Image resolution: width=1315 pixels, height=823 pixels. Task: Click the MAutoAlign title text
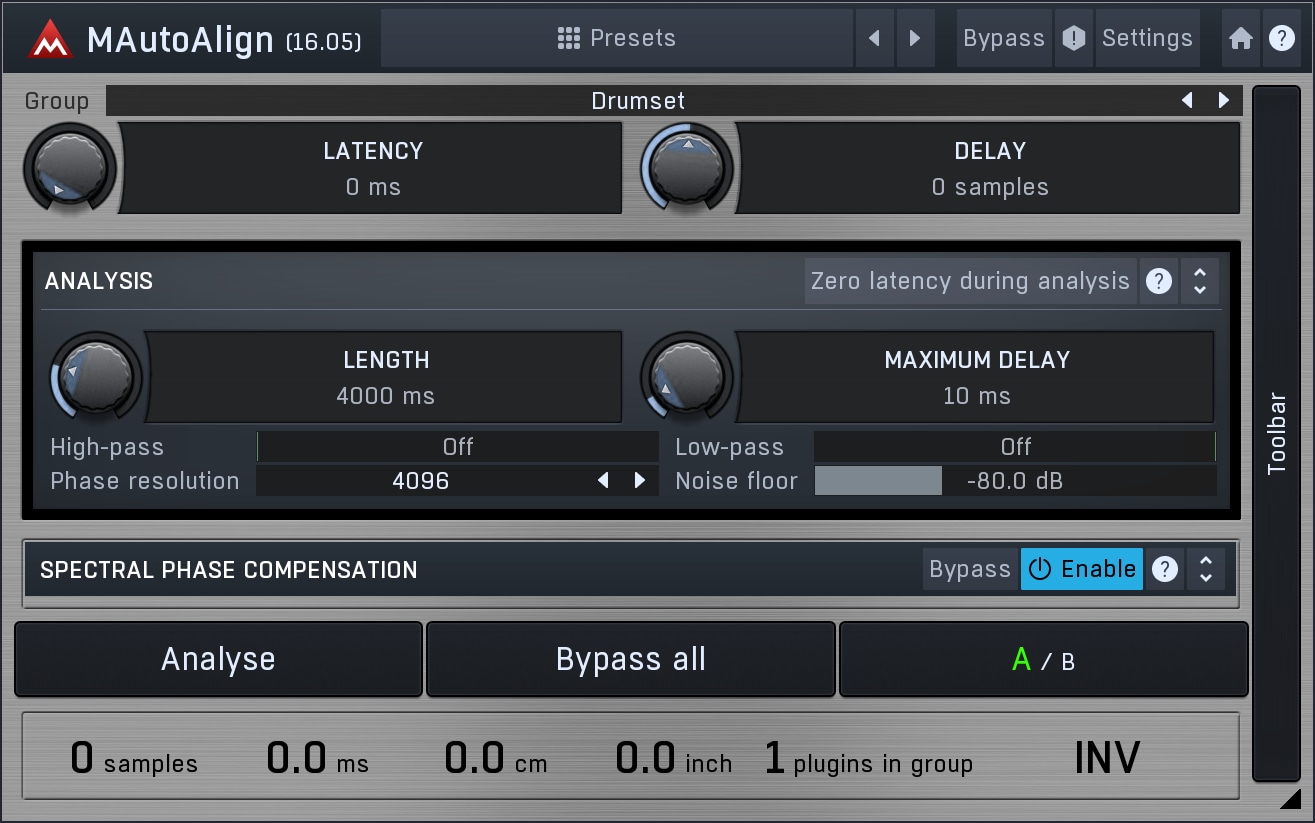(180, 39)
